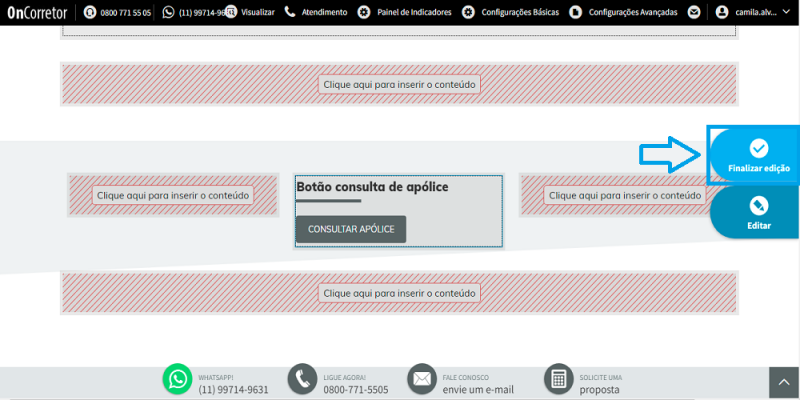
Task: Insert content in the upper full-width placeholder
Action: 399,84
